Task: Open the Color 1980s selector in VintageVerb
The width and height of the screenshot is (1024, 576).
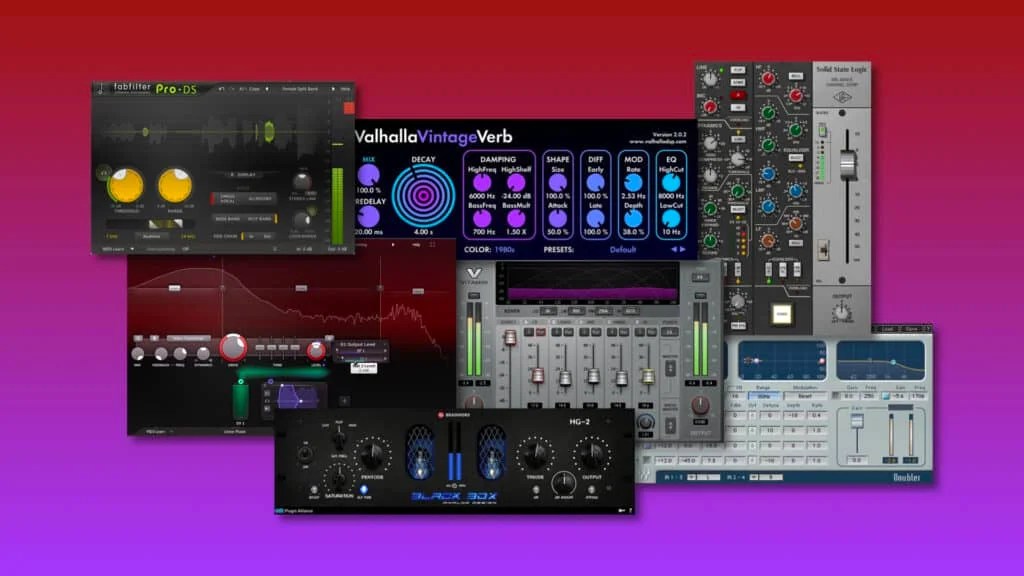Action: click(x=503, y=248)
